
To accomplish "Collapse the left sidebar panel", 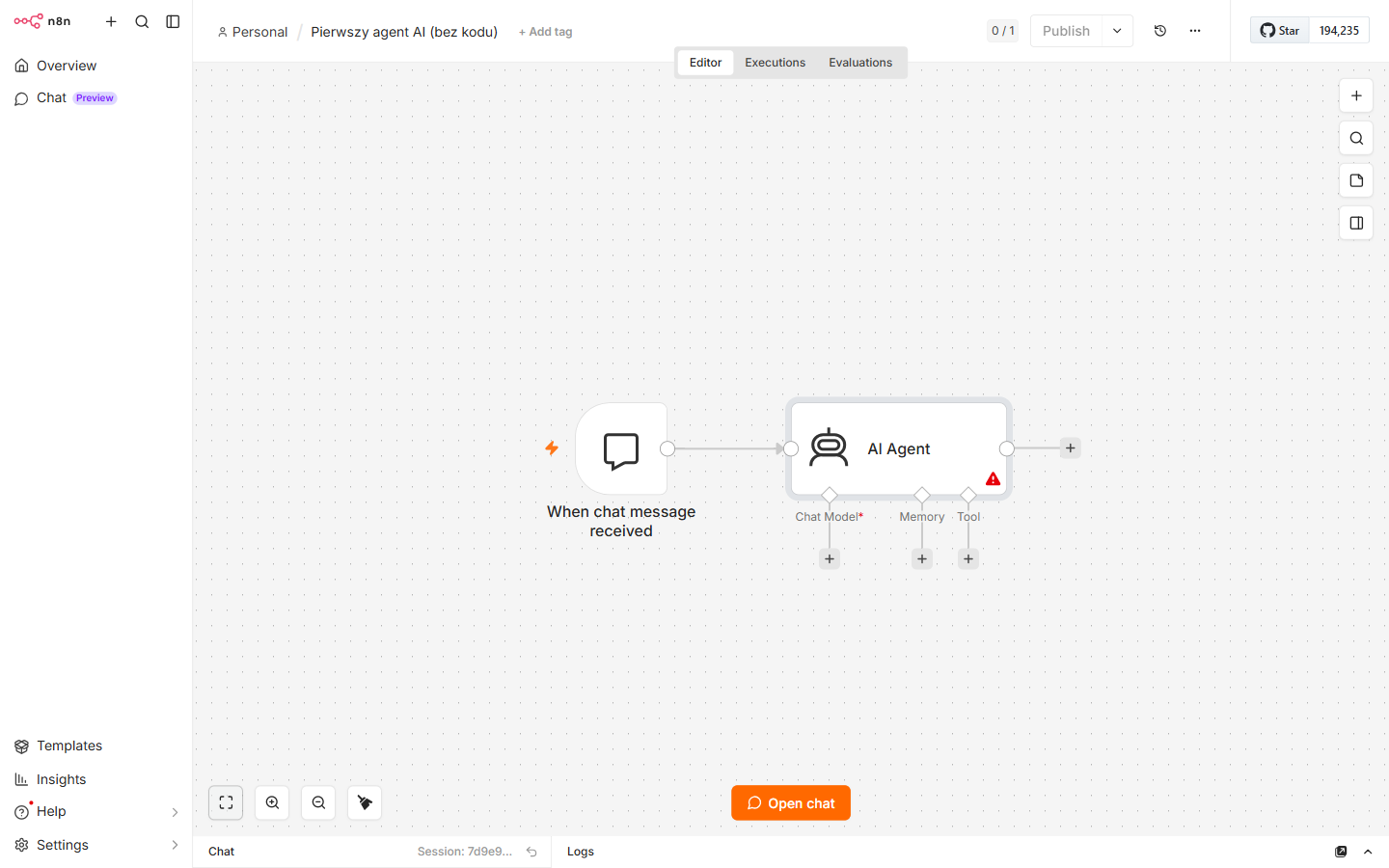I will pos(173,21).
